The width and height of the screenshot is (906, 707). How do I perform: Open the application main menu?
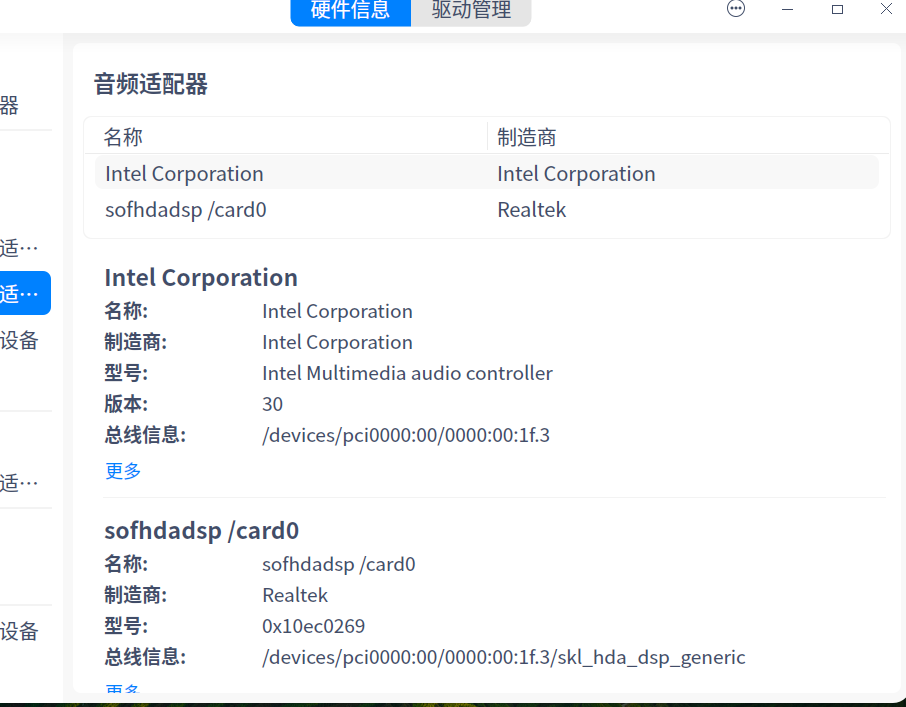pos(735,9)
